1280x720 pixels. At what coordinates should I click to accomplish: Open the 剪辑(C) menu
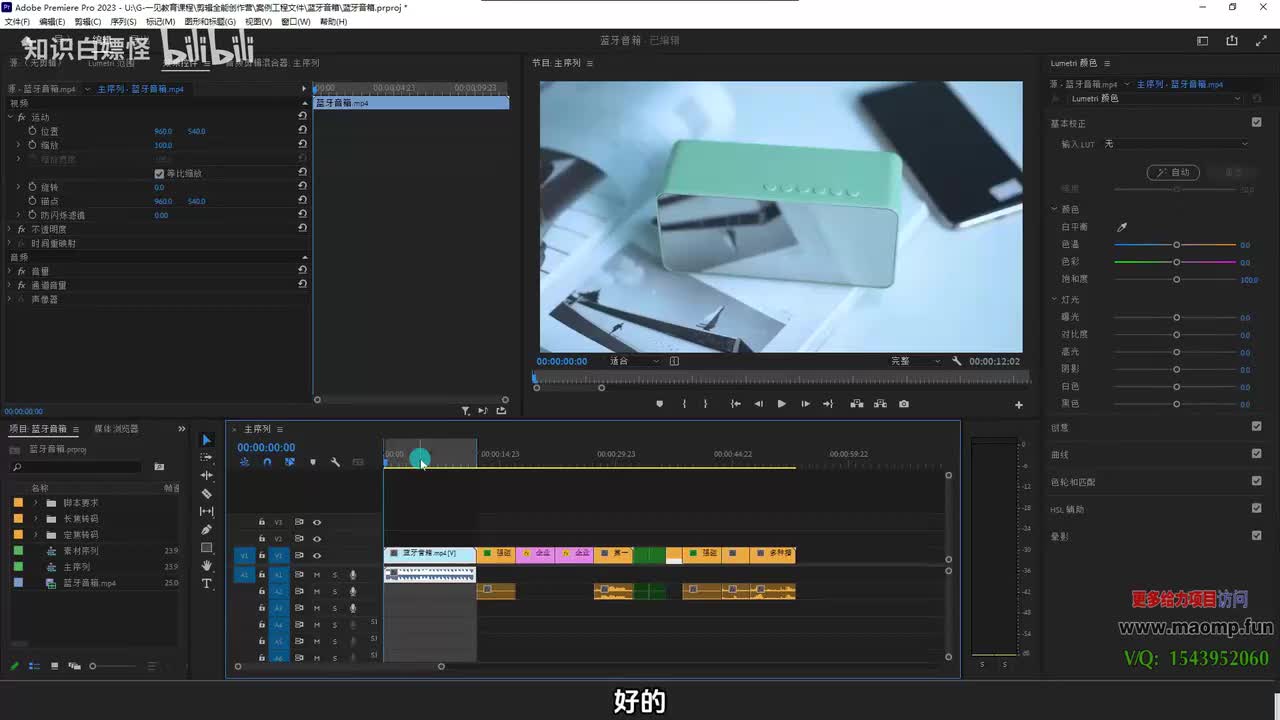point(88,21)
